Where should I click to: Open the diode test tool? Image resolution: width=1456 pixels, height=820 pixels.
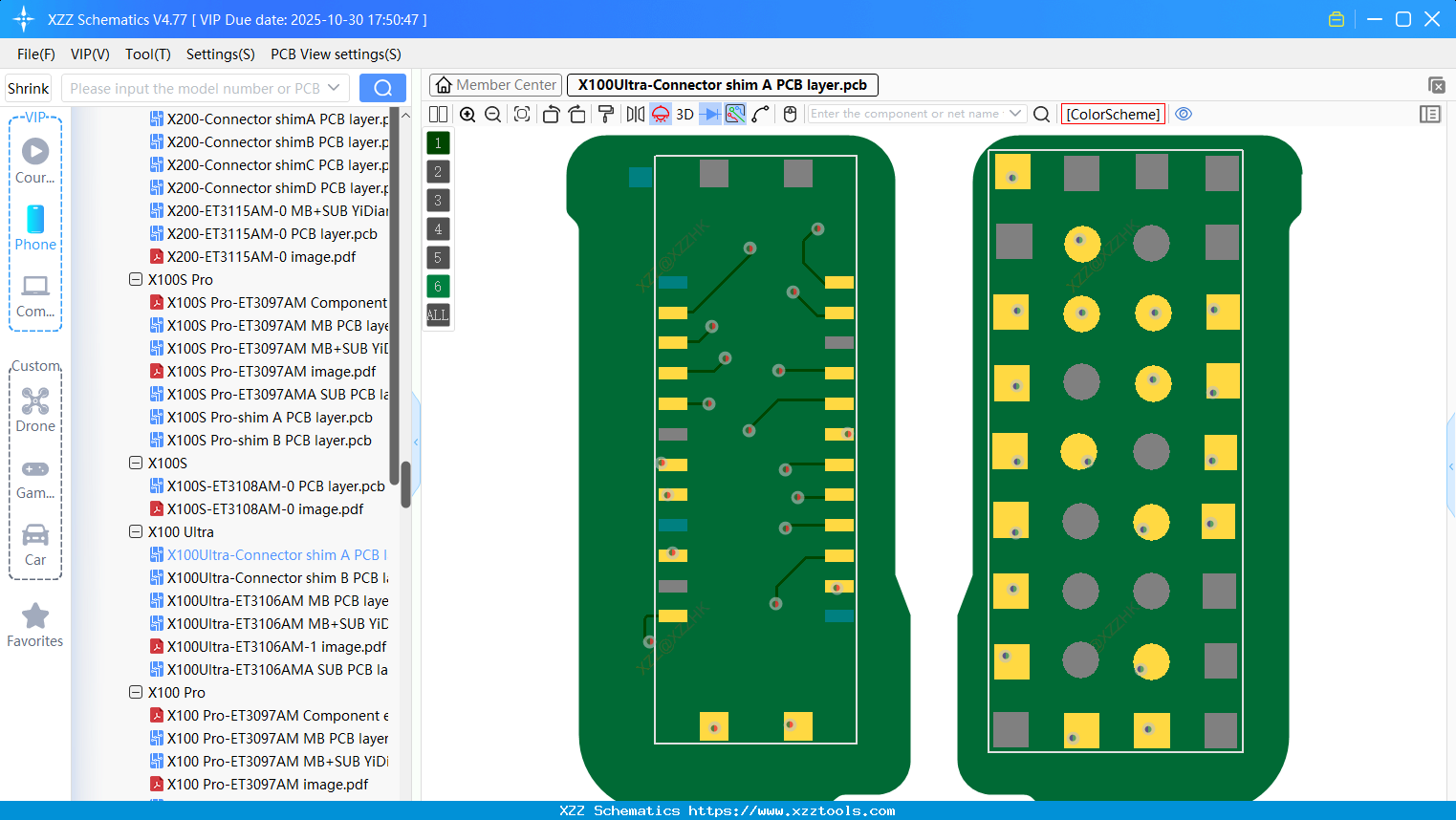709,114
